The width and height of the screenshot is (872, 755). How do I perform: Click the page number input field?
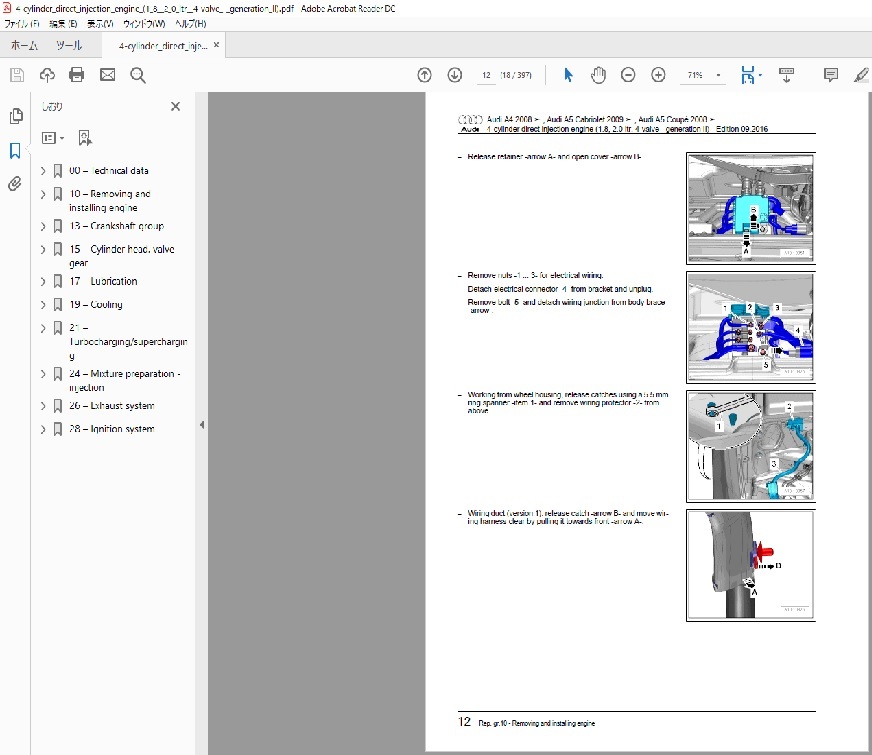tap(487, 75)
